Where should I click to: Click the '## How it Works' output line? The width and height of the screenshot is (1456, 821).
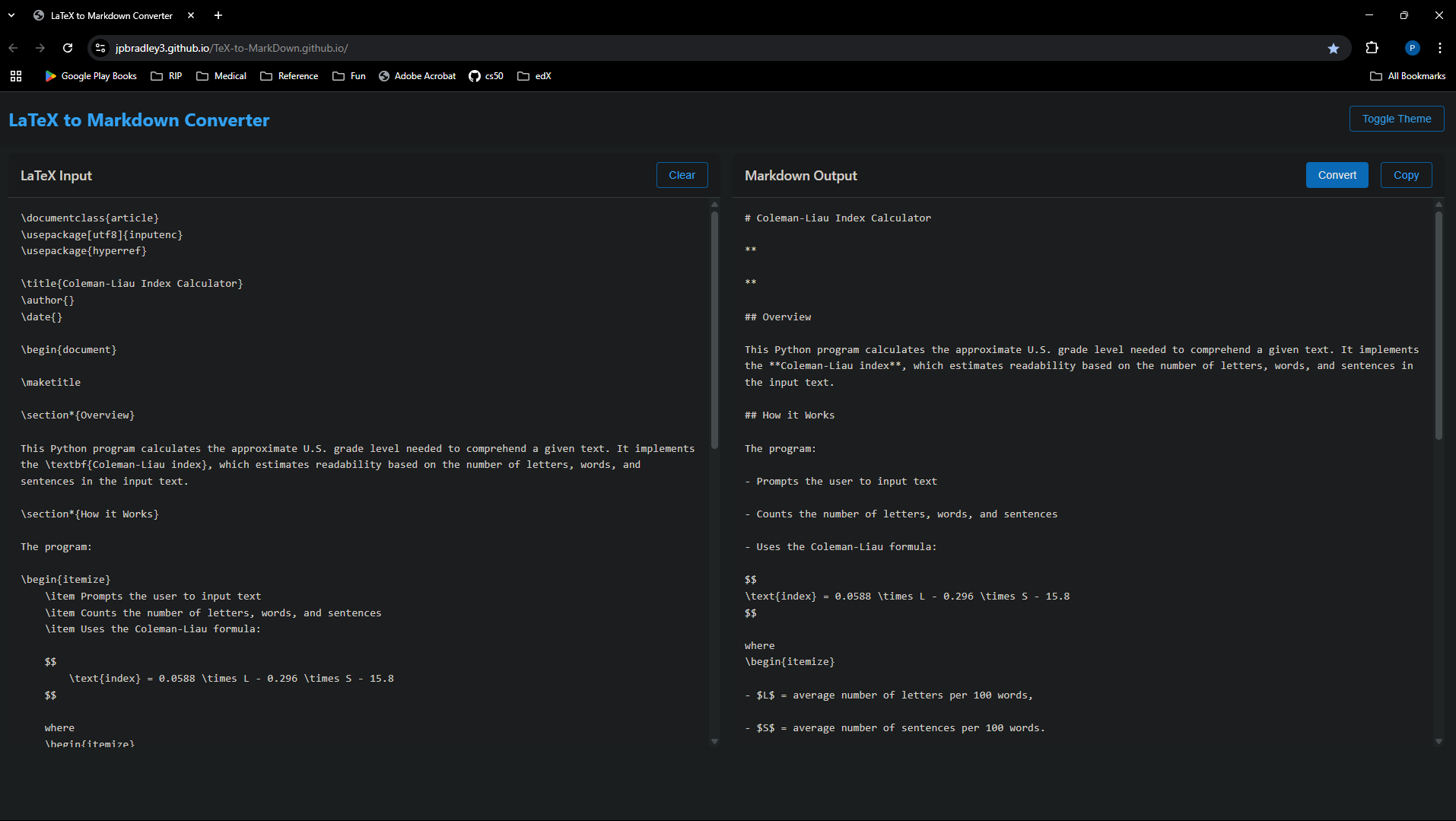coord(790,415)
